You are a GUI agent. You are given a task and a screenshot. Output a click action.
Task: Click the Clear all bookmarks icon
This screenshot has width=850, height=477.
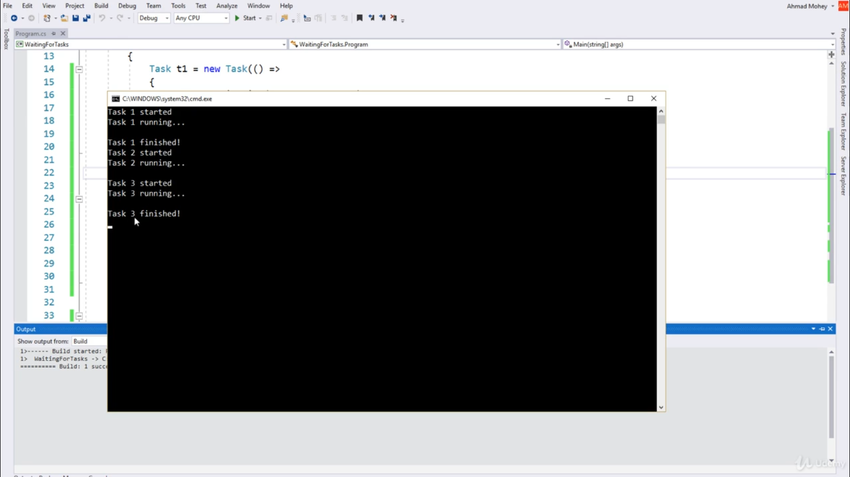pos(394,18)
